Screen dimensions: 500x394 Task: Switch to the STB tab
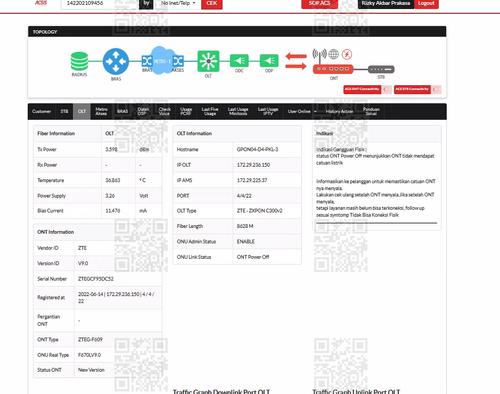click(64, 111)
